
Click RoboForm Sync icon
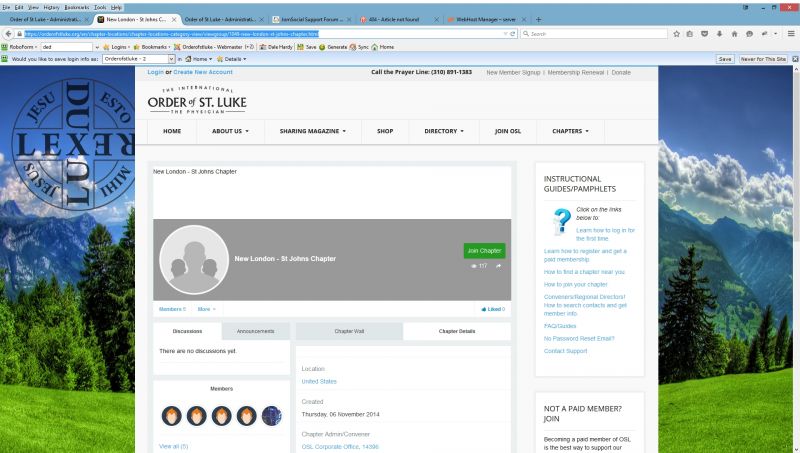click(x=359, y=47)
